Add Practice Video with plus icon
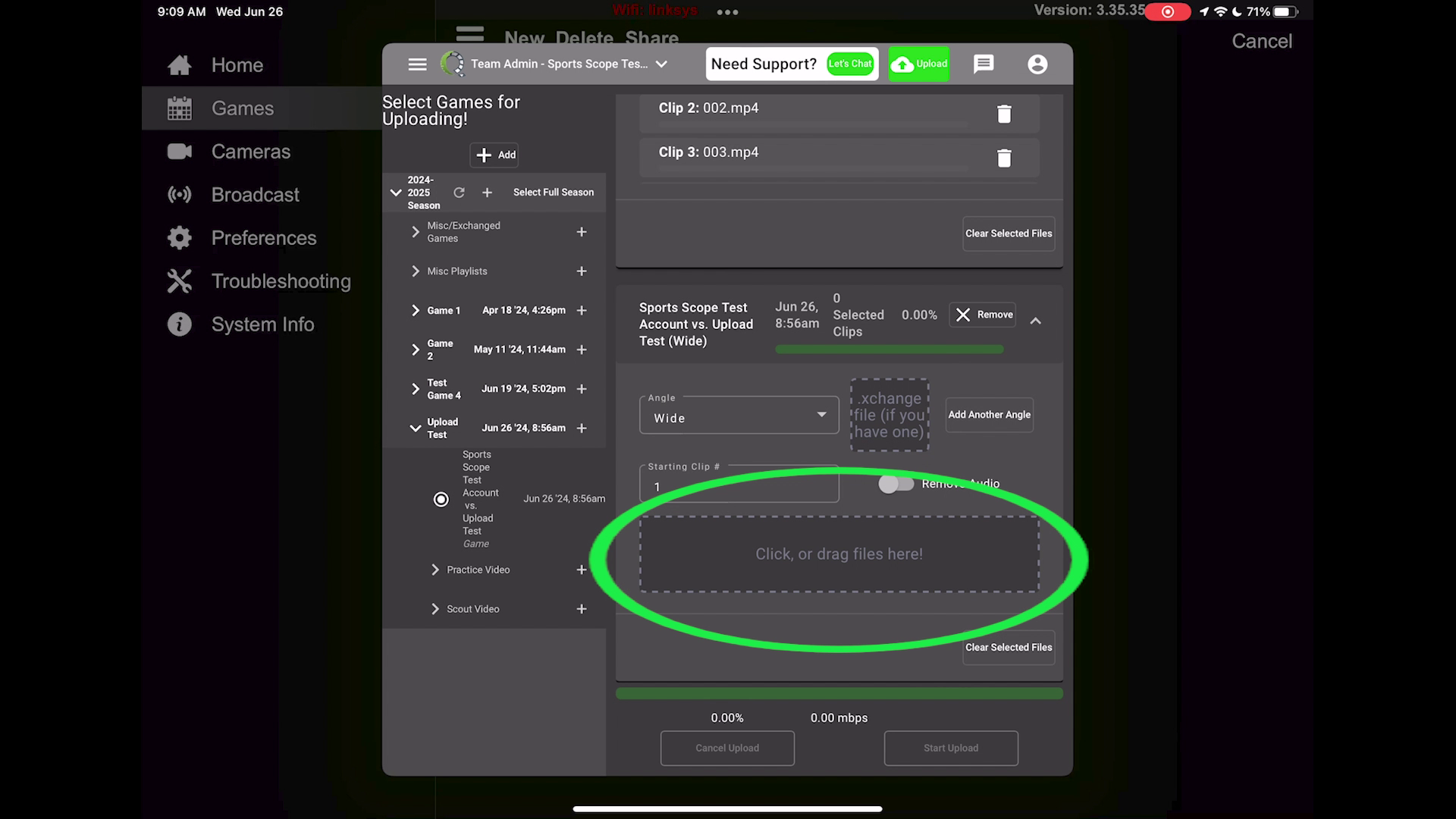Image resolution: width=1456 pixels, height=819 pixels. (582, 570)
